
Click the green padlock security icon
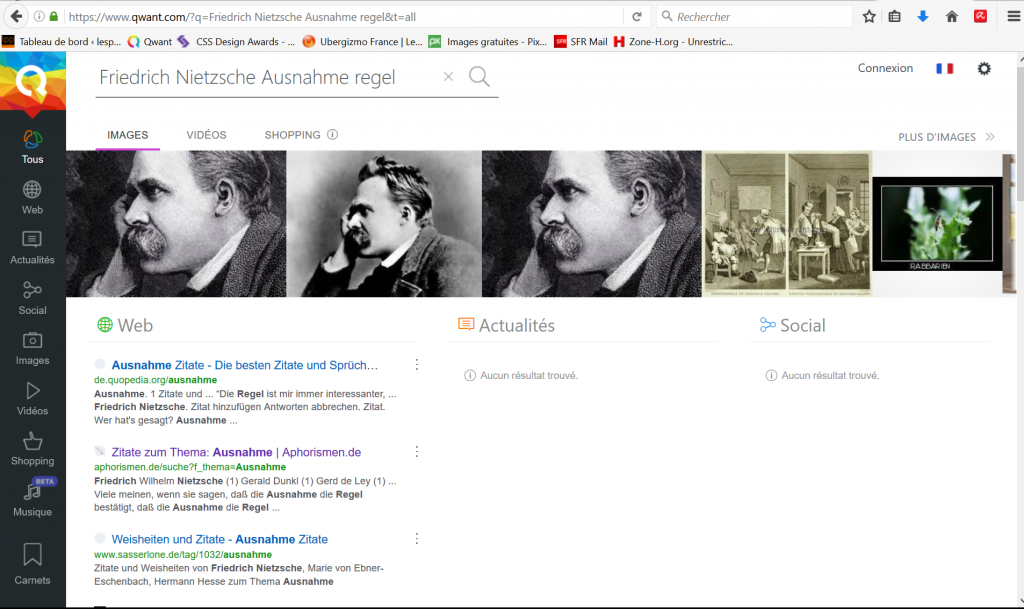[54, 16]
